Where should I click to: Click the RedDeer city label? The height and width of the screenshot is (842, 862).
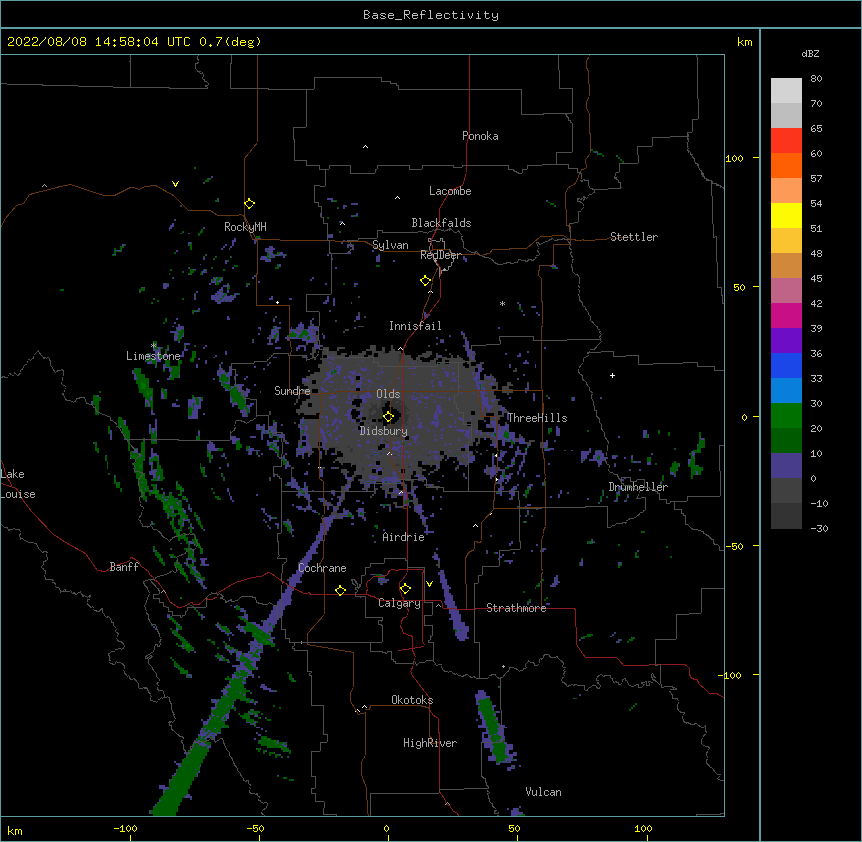coord(440,255)
